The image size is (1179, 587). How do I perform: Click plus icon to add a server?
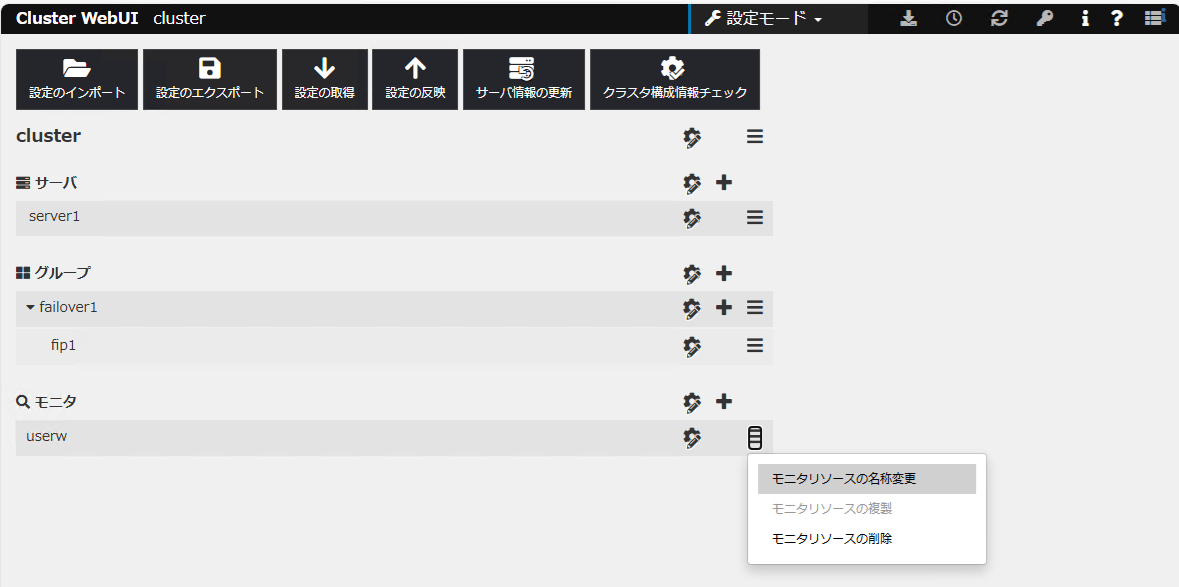[724, 183]
